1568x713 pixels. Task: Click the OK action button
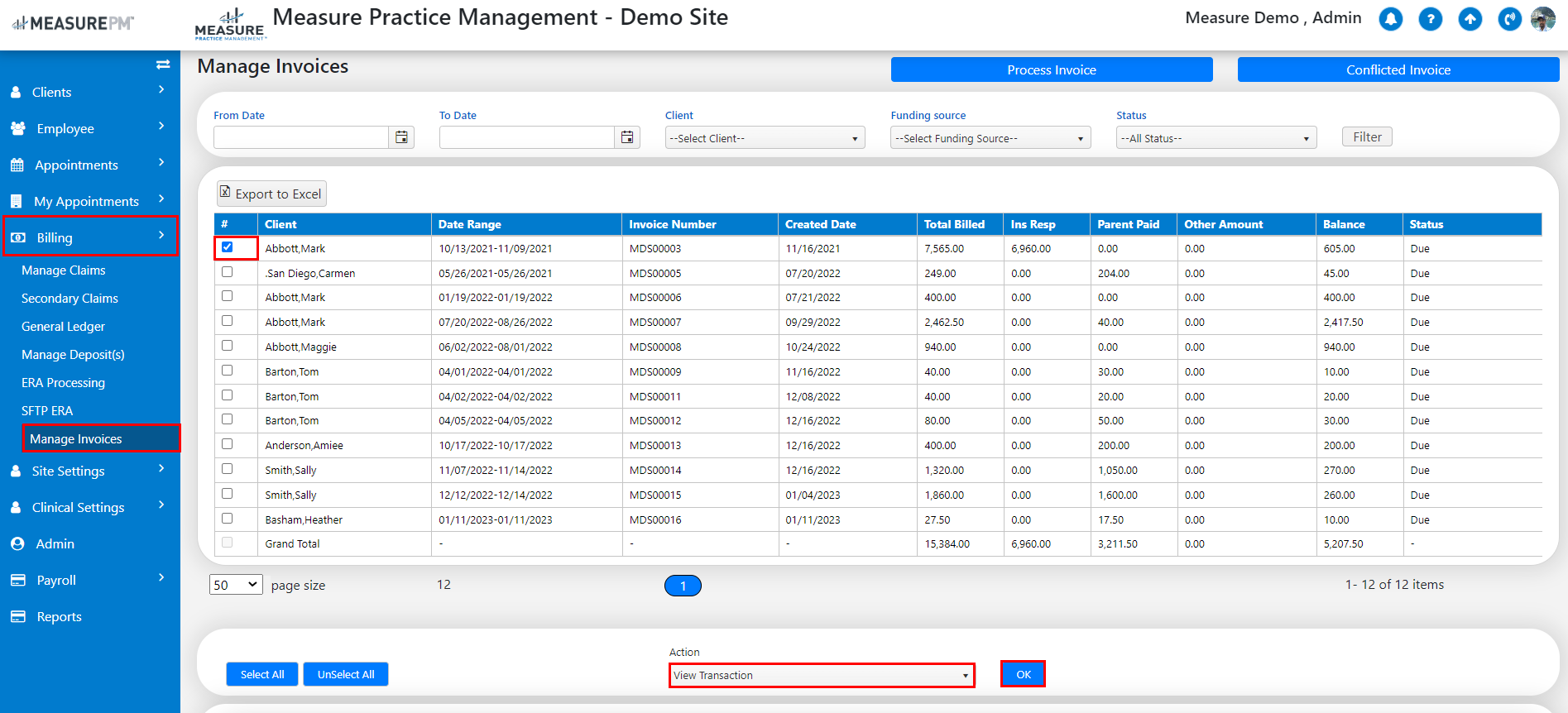1024,674
